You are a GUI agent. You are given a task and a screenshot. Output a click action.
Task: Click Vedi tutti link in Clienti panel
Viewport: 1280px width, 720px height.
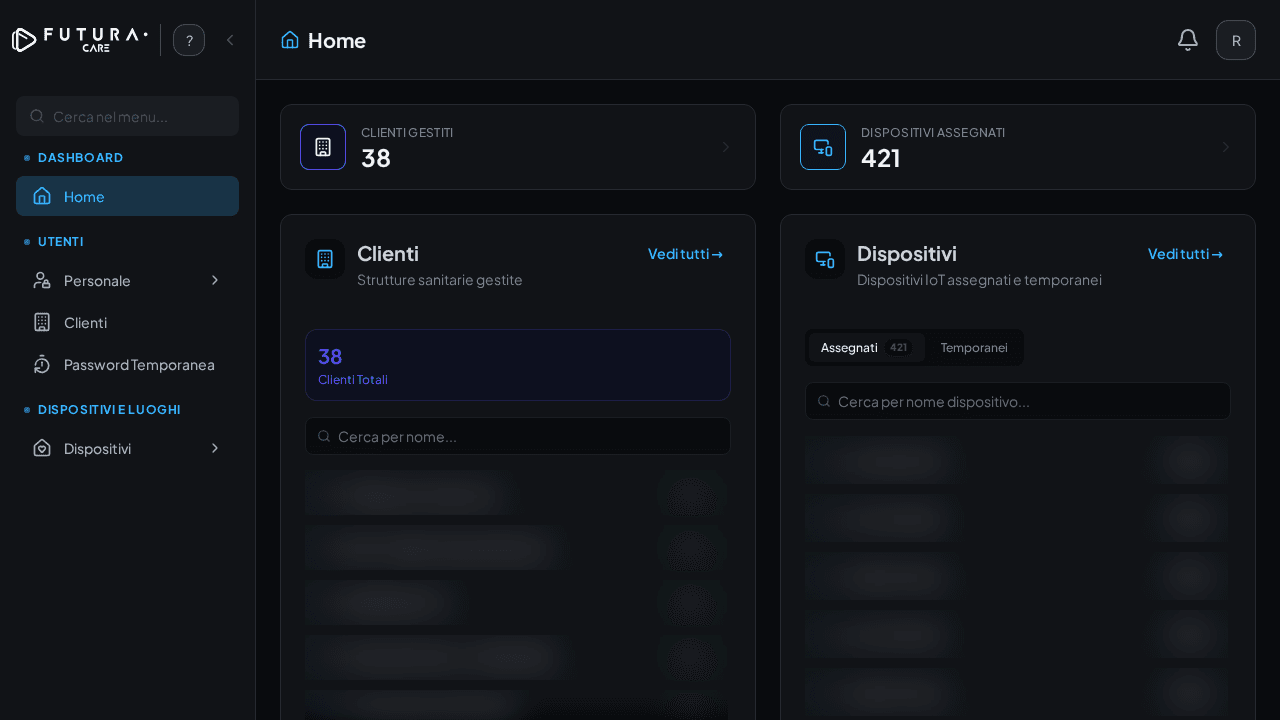click(x=685, y=254)
